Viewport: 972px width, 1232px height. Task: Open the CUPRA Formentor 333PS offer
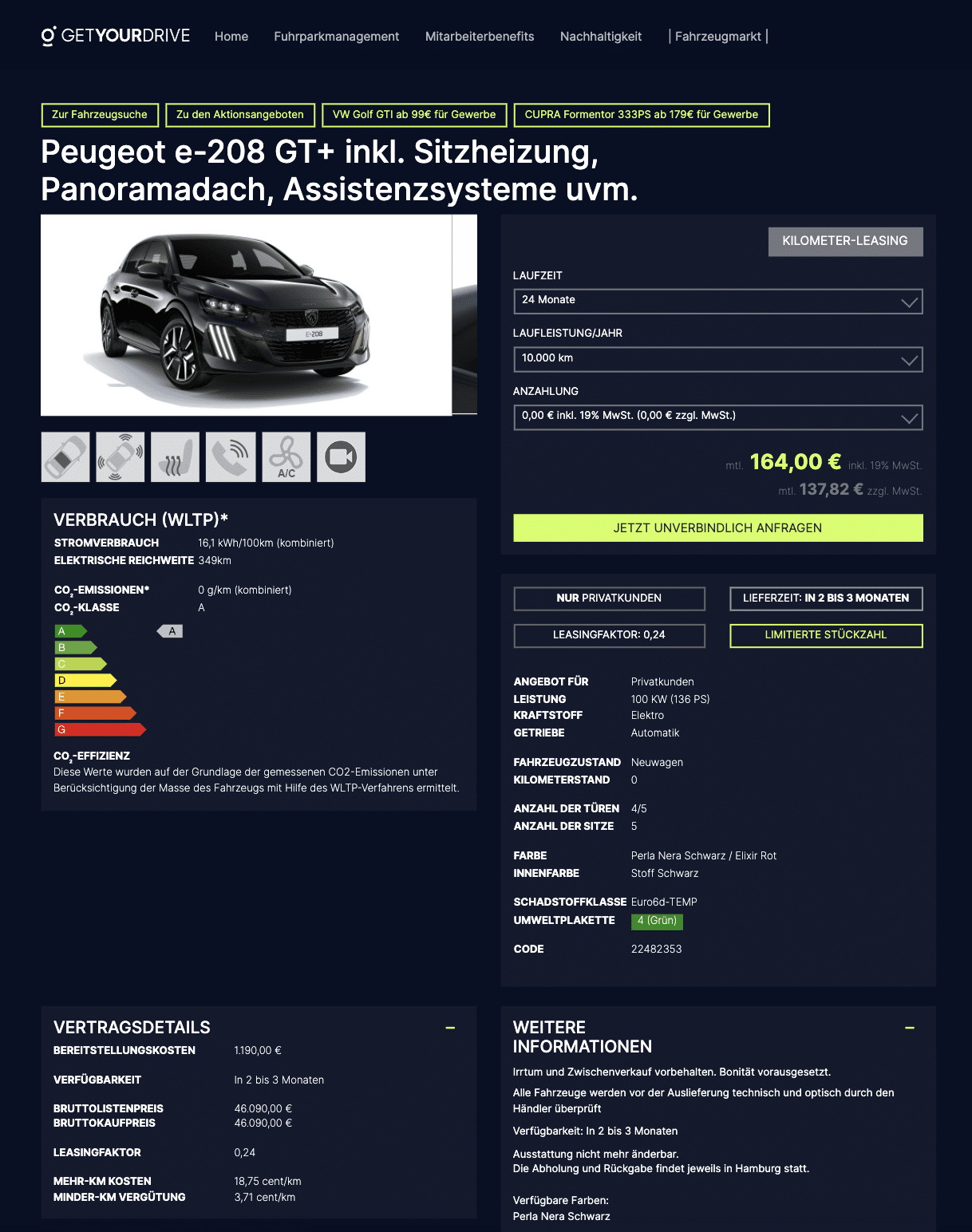[642, 115]
